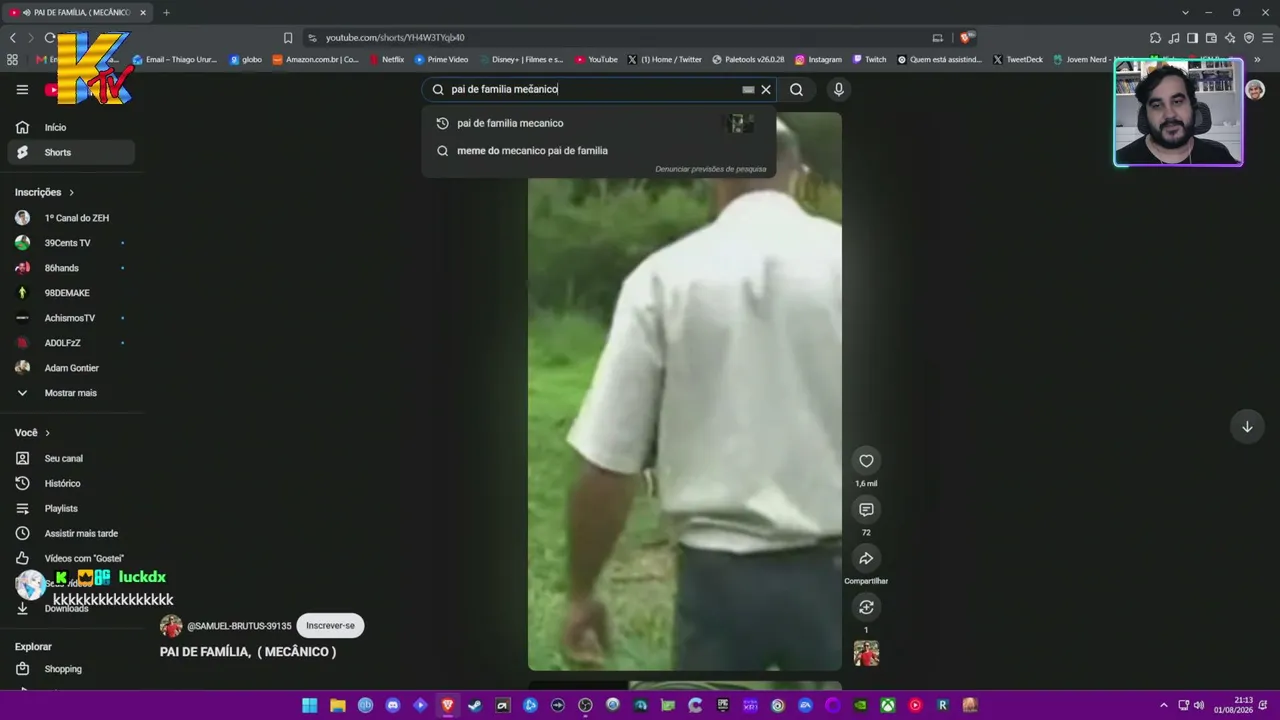Click the browser back arrow
This screenshot has height=720, width=1280.
tap(13, 38)
